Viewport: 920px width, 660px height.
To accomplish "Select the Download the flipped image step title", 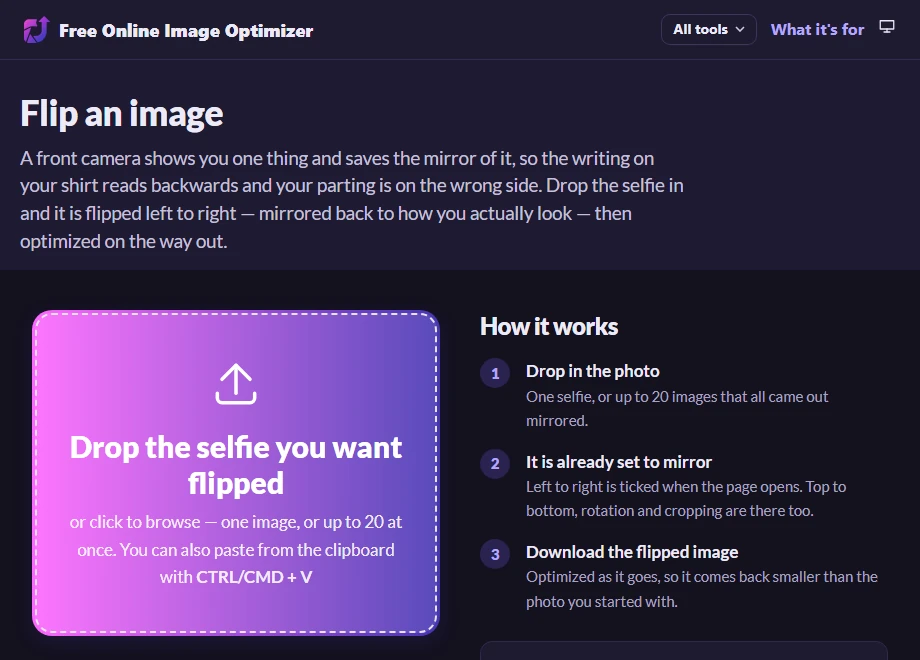I will (x=632, y=552).
